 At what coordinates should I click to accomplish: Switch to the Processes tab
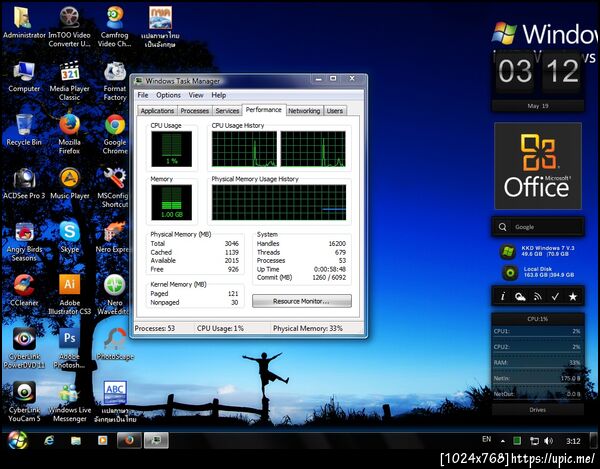pyautogui.click(x=194, y=111)
